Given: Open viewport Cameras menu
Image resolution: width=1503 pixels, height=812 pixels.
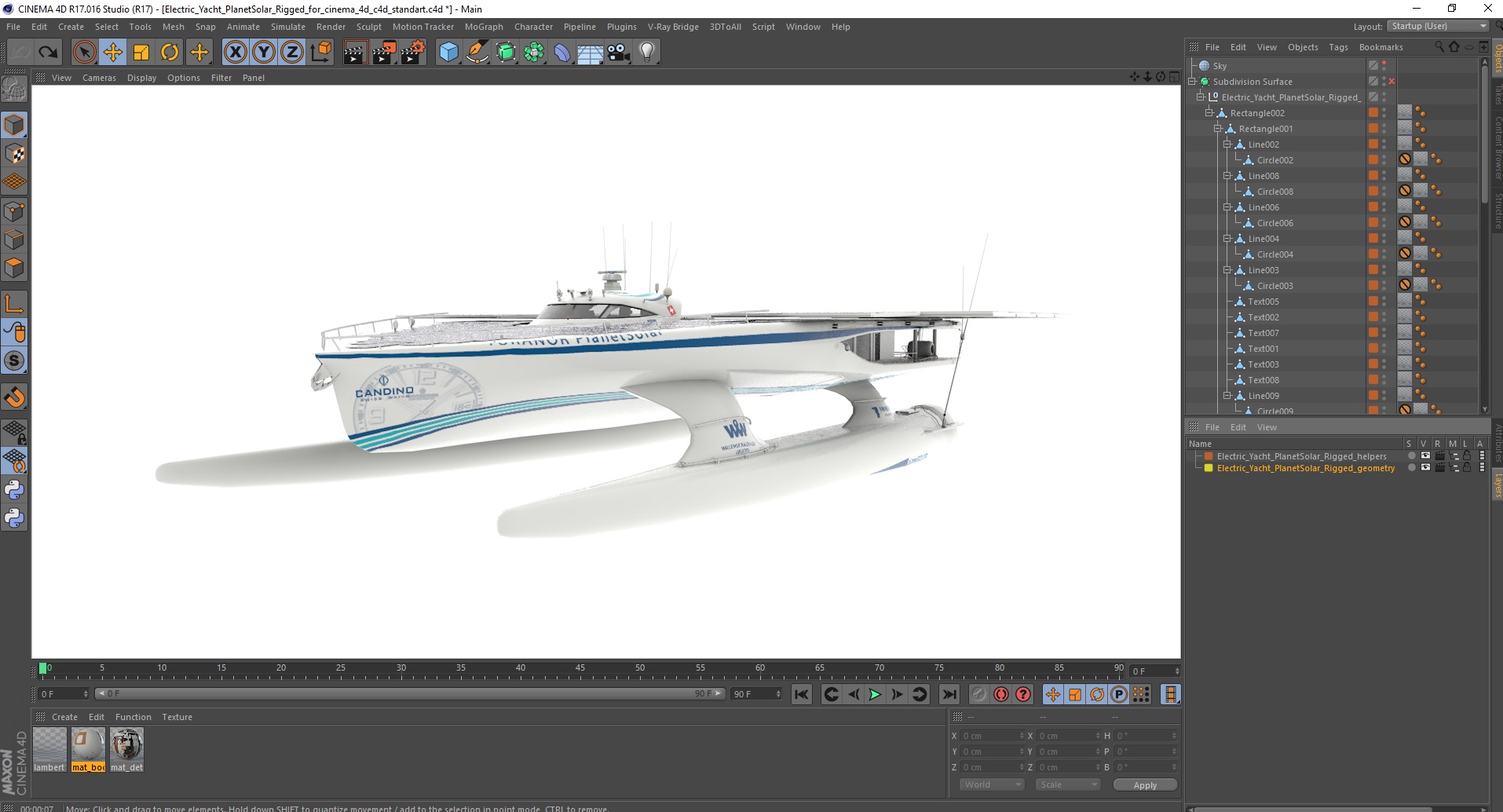Looking at the screenshot, I should (x=99, y=78).
